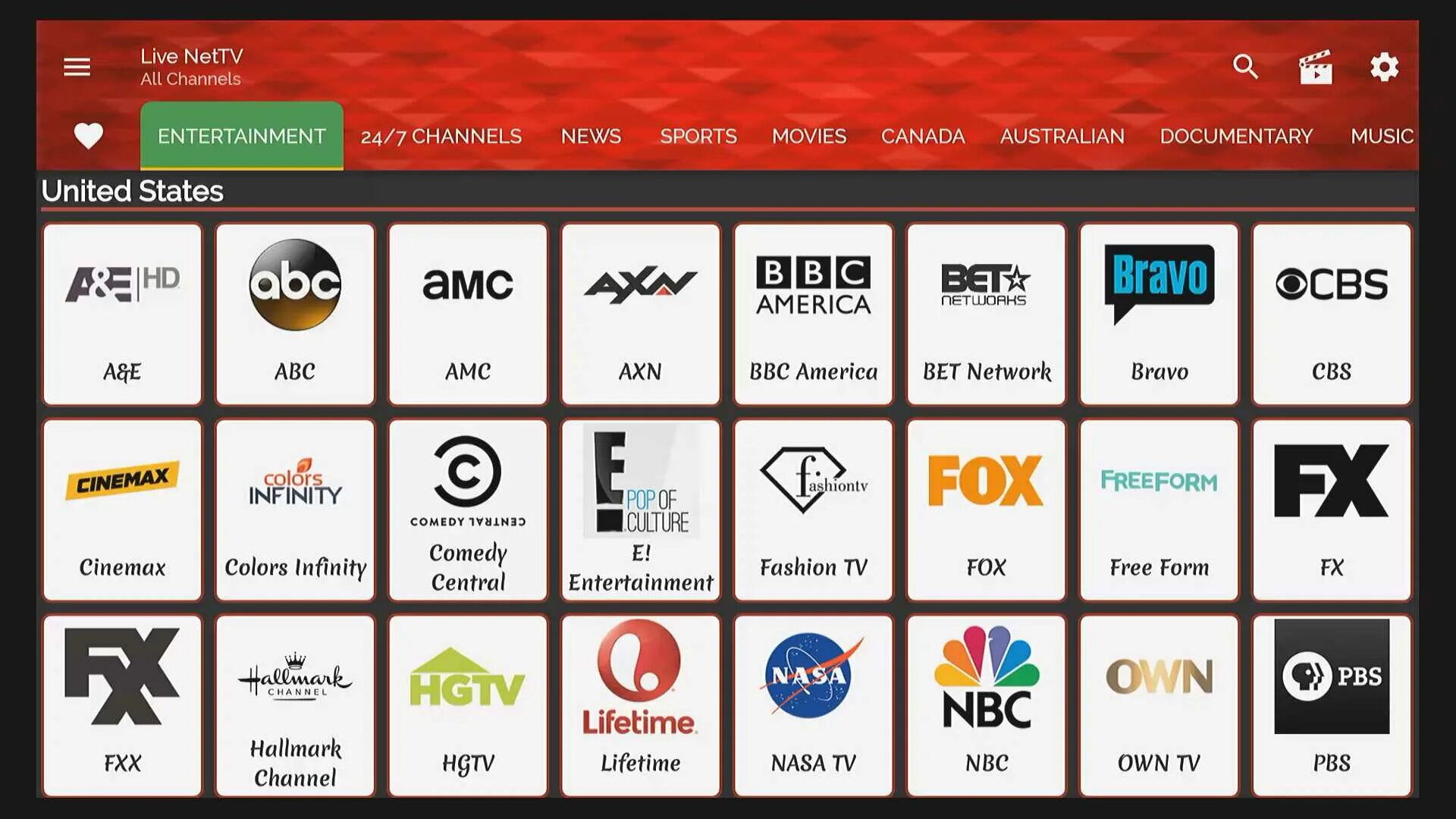Select the ABC channel tile
The height and width of the screenshot is (819, 1456).
[294, 312]
